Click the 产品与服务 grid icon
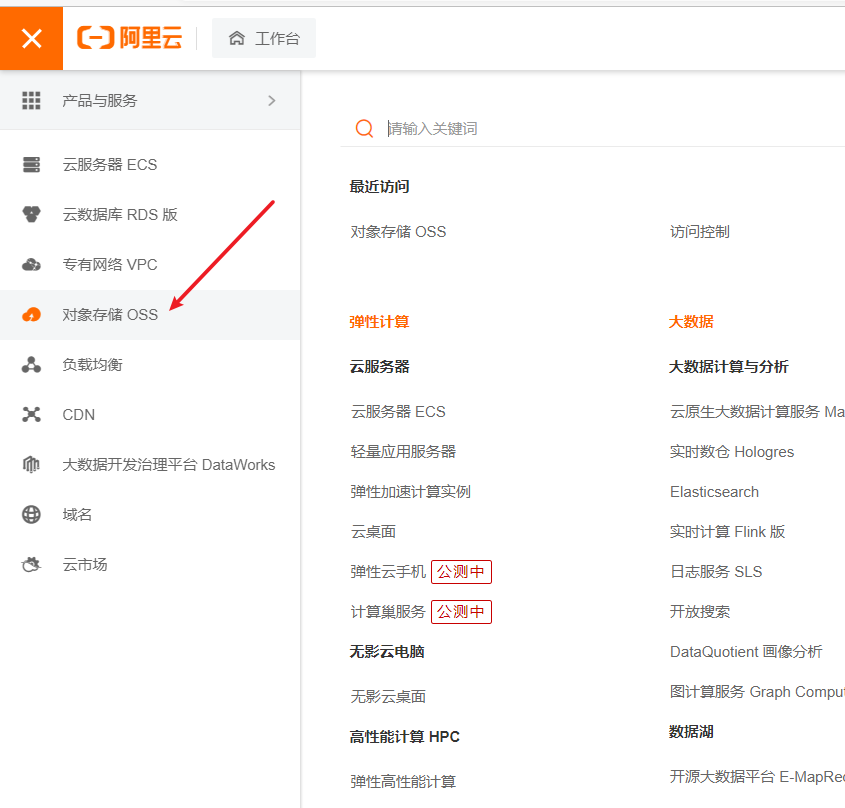 [31, 100]
